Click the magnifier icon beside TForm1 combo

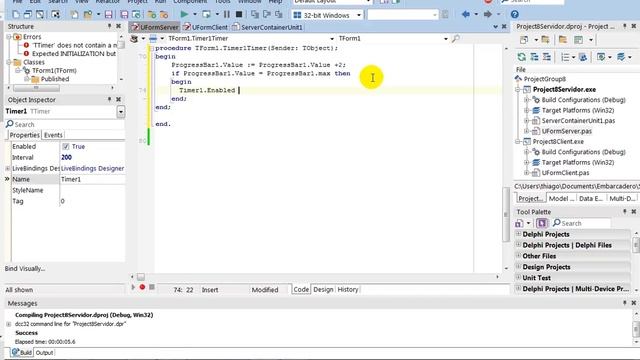[456, 38]
